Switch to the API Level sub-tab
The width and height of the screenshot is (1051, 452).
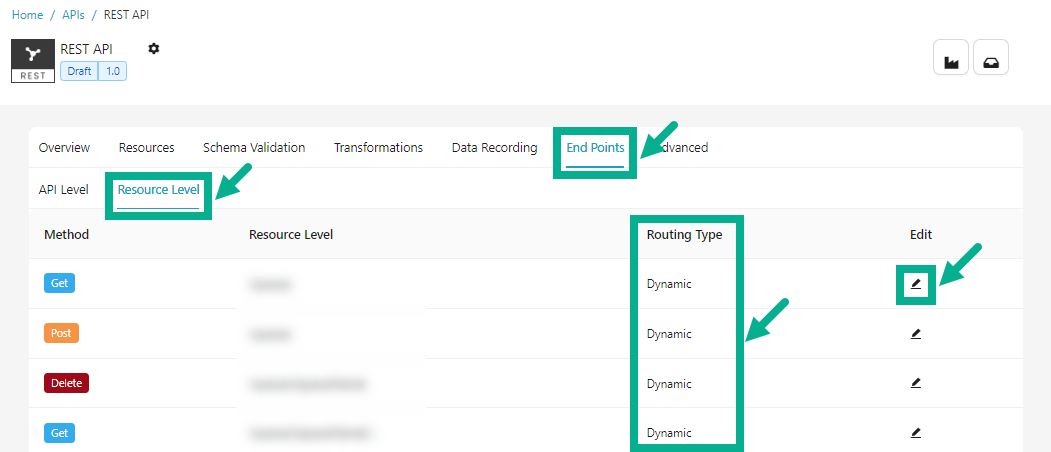(64, 189)
